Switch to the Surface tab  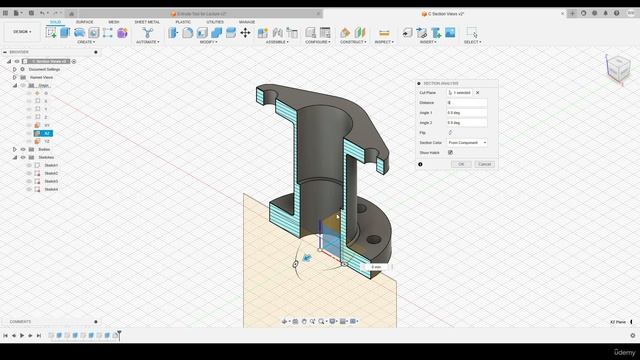coord(84,22)
